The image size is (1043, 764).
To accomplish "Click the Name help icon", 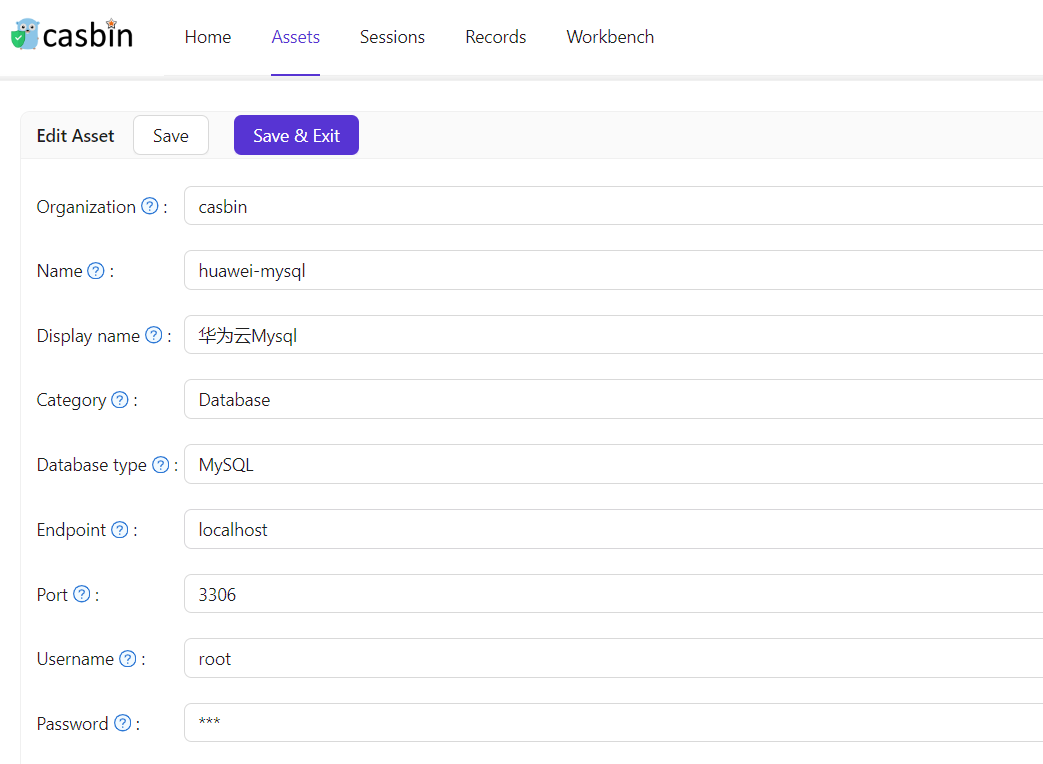I will (x=96, y=270).
